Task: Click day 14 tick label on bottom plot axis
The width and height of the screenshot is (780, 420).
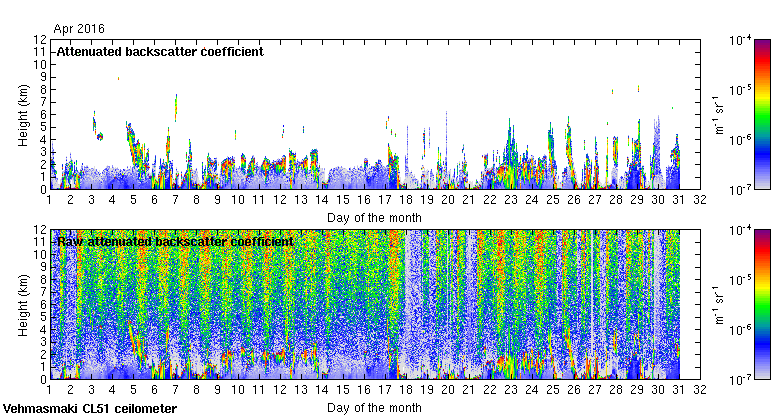Action: coord(322,390)
